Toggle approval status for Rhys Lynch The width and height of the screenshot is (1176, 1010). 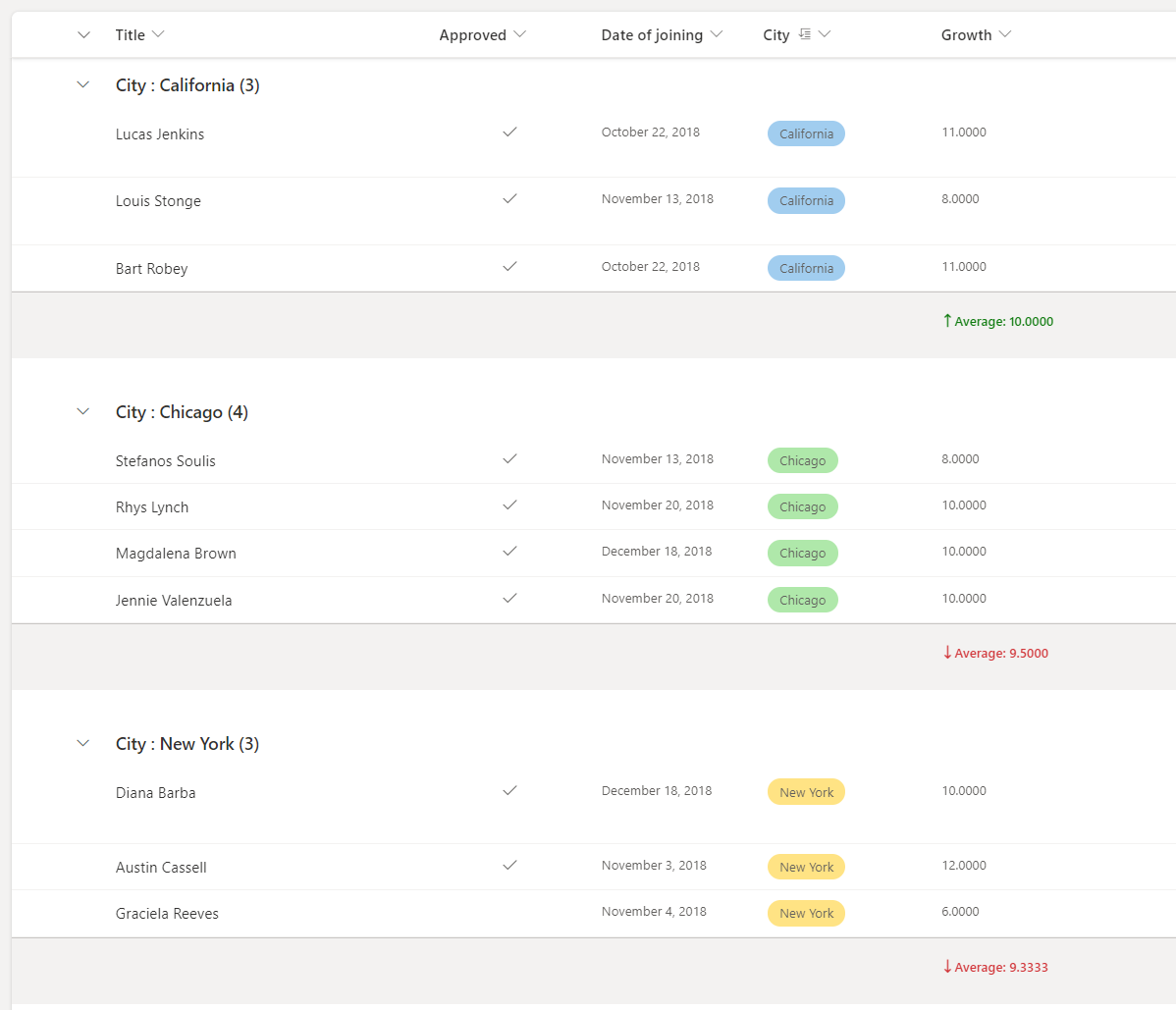(x=509, y=505)
